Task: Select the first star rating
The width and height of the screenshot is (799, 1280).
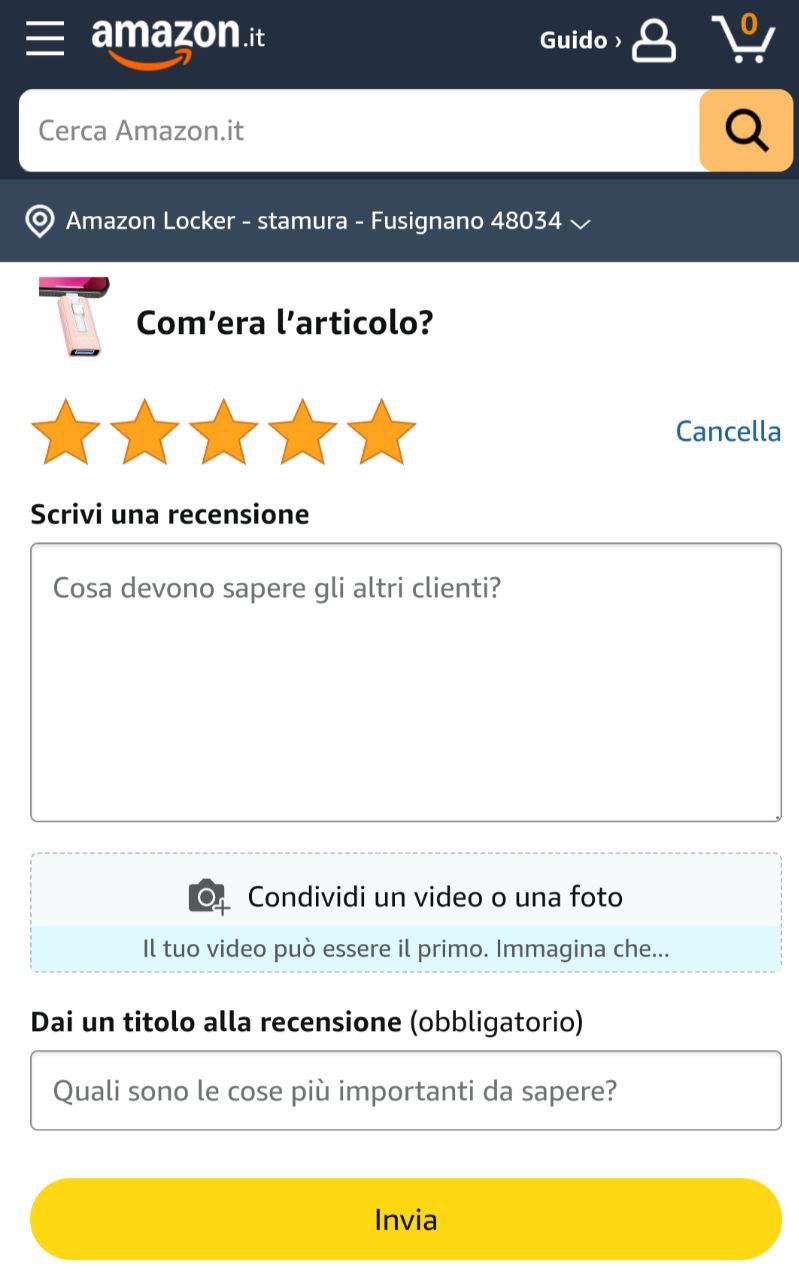Action: 66,432
